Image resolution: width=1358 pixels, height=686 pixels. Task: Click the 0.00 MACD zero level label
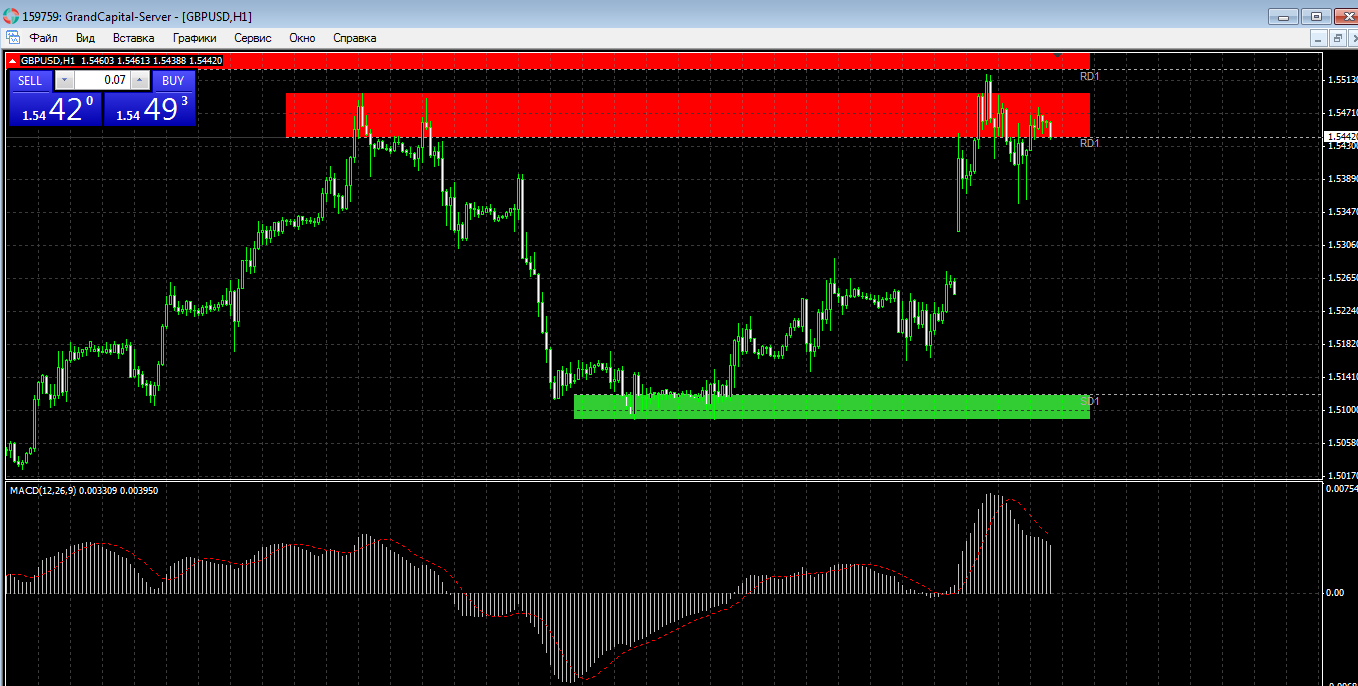pyautogui.click(x=1335, y=593)
